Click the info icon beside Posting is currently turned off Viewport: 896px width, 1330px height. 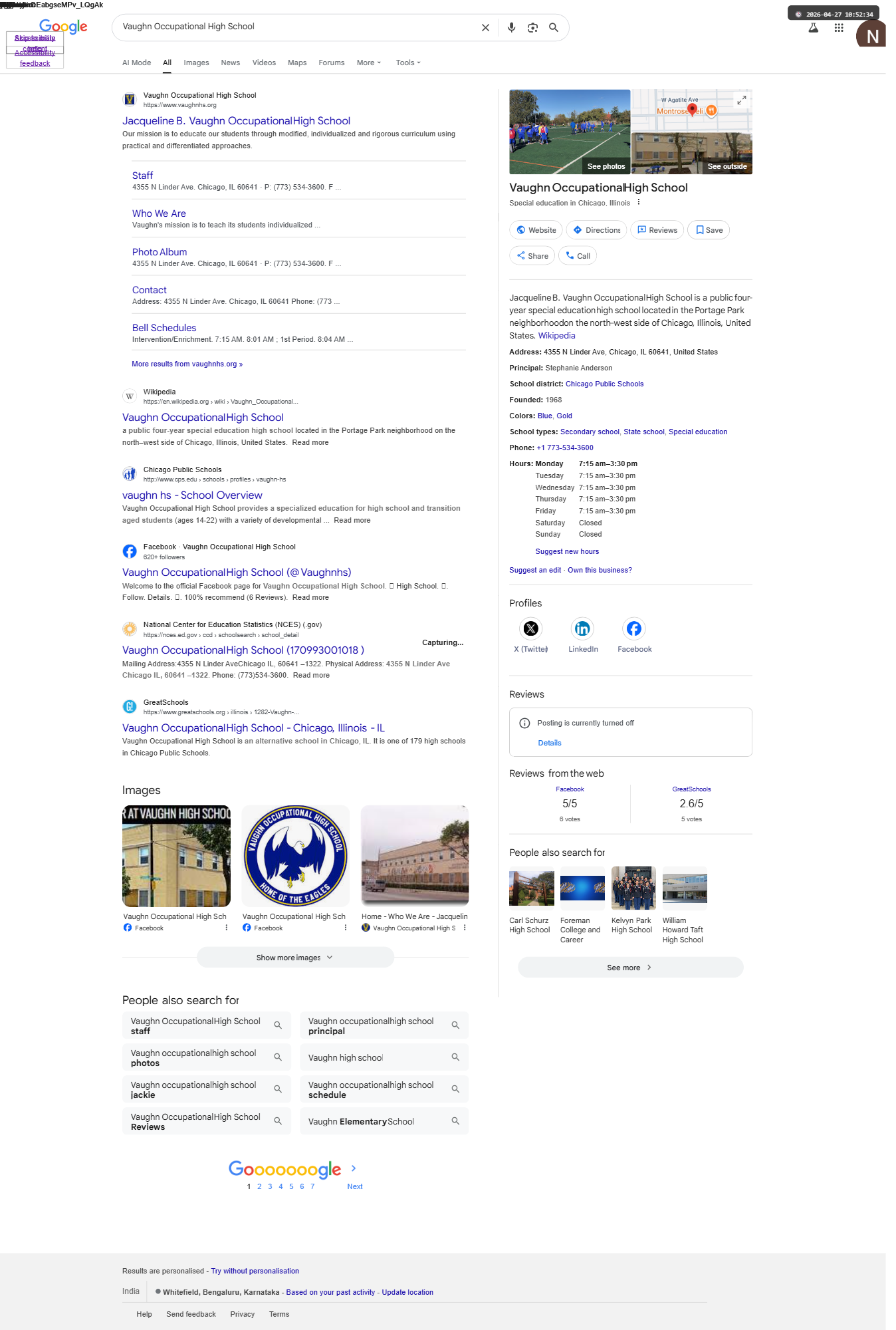click(524, 723)
